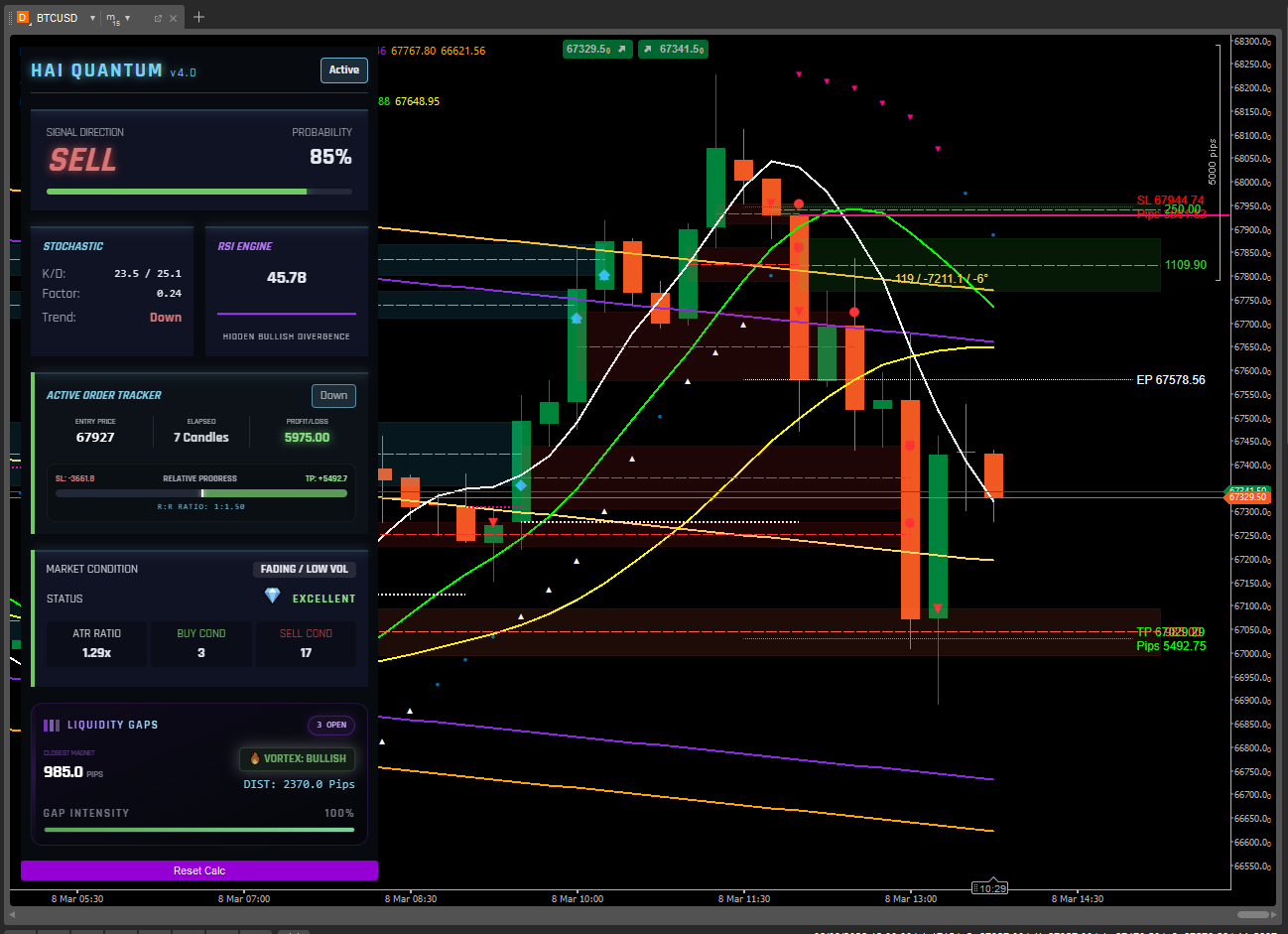Click the buy price button 67341.5

coord(673,49)
